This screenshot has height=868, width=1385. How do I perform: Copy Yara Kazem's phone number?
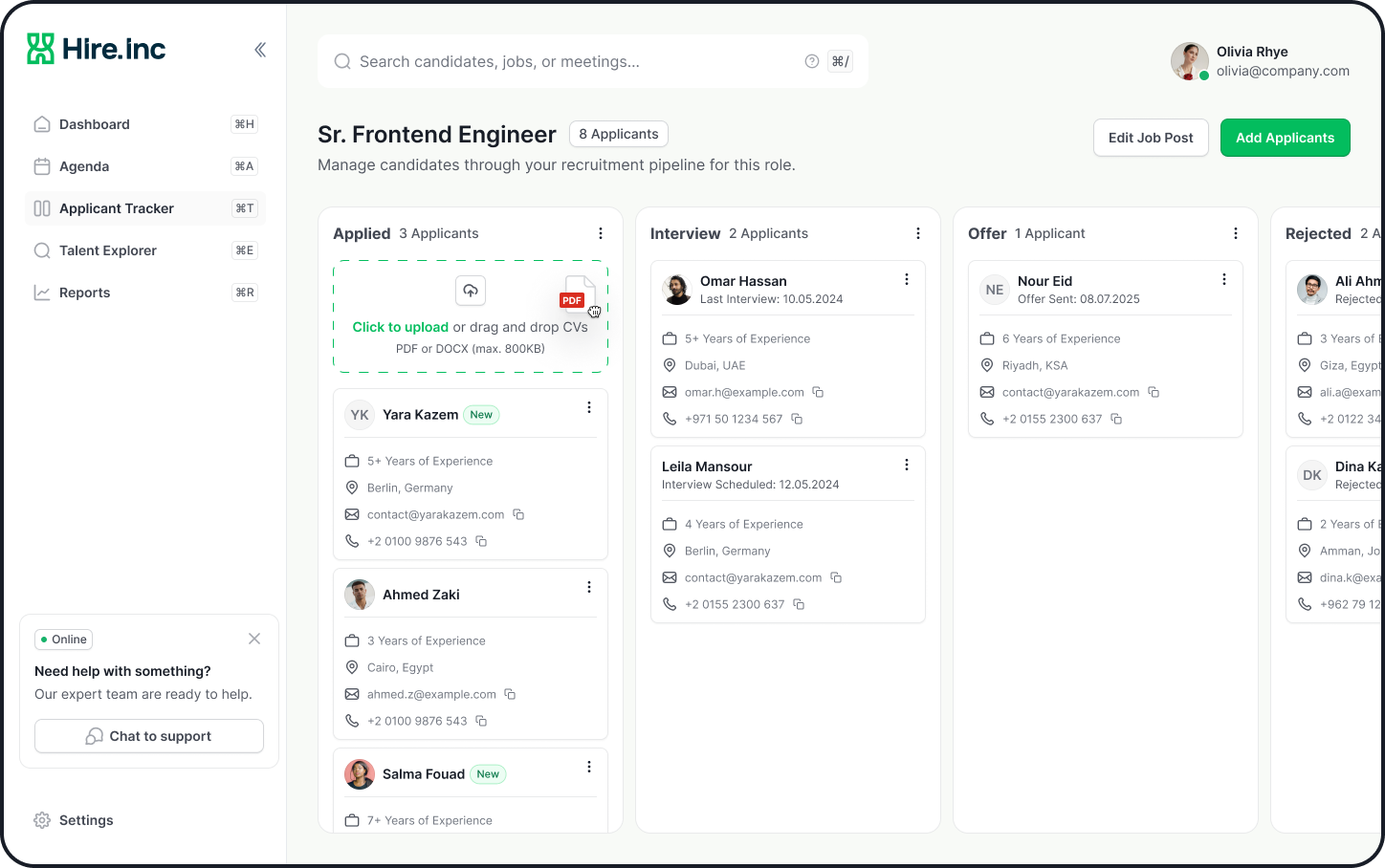tap(481, 541)
